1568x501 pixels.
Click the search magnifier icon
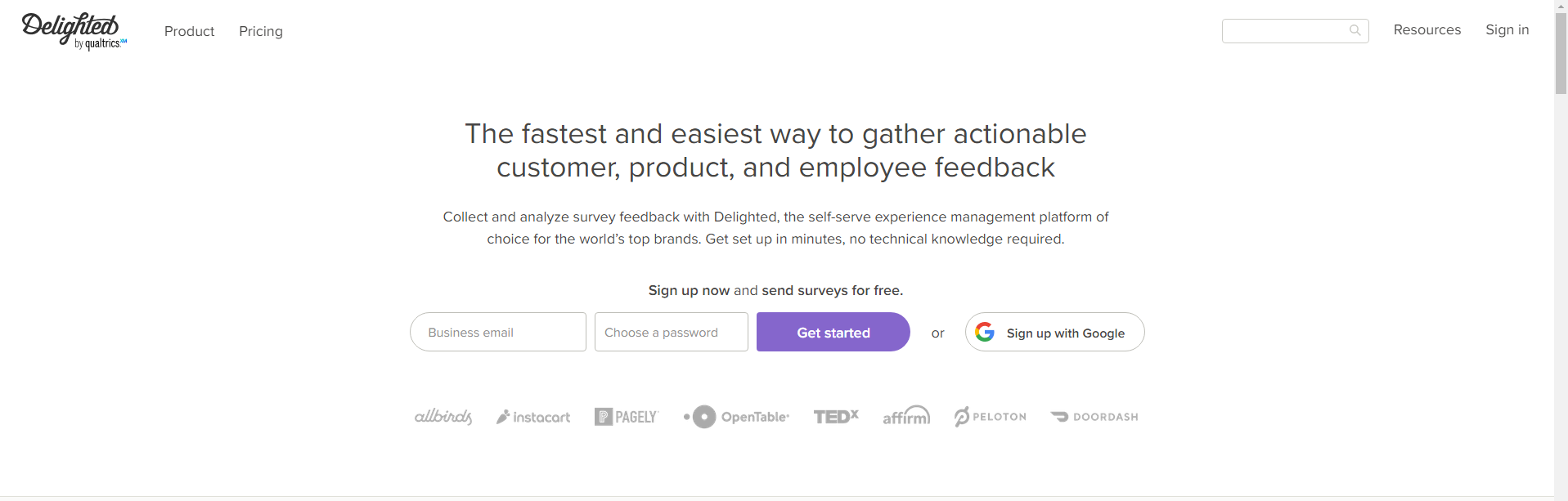[x=1355, y=30]
